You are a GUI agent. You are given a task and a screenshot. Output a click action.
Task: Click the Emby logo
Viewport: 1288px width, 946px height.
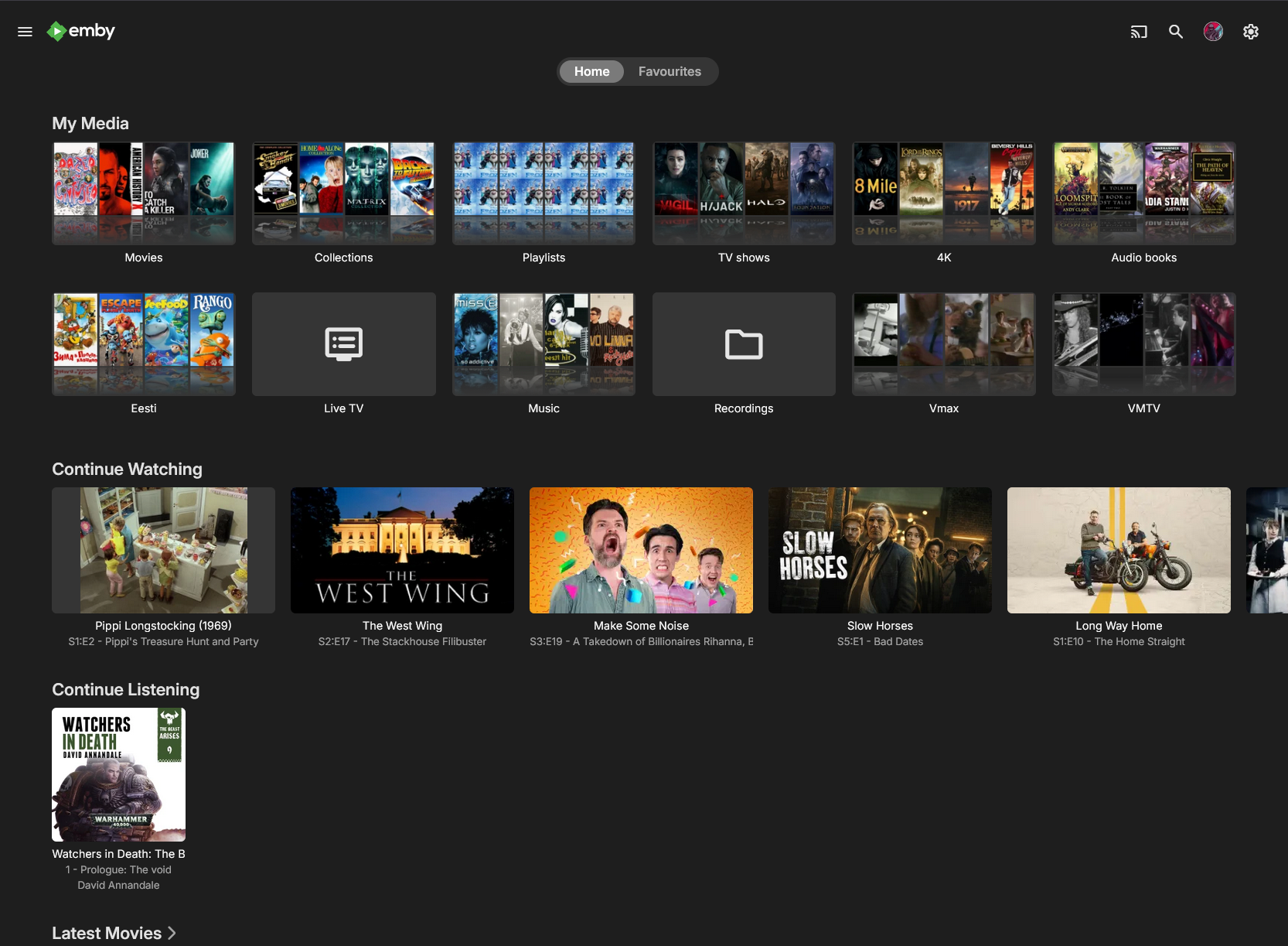81,31
